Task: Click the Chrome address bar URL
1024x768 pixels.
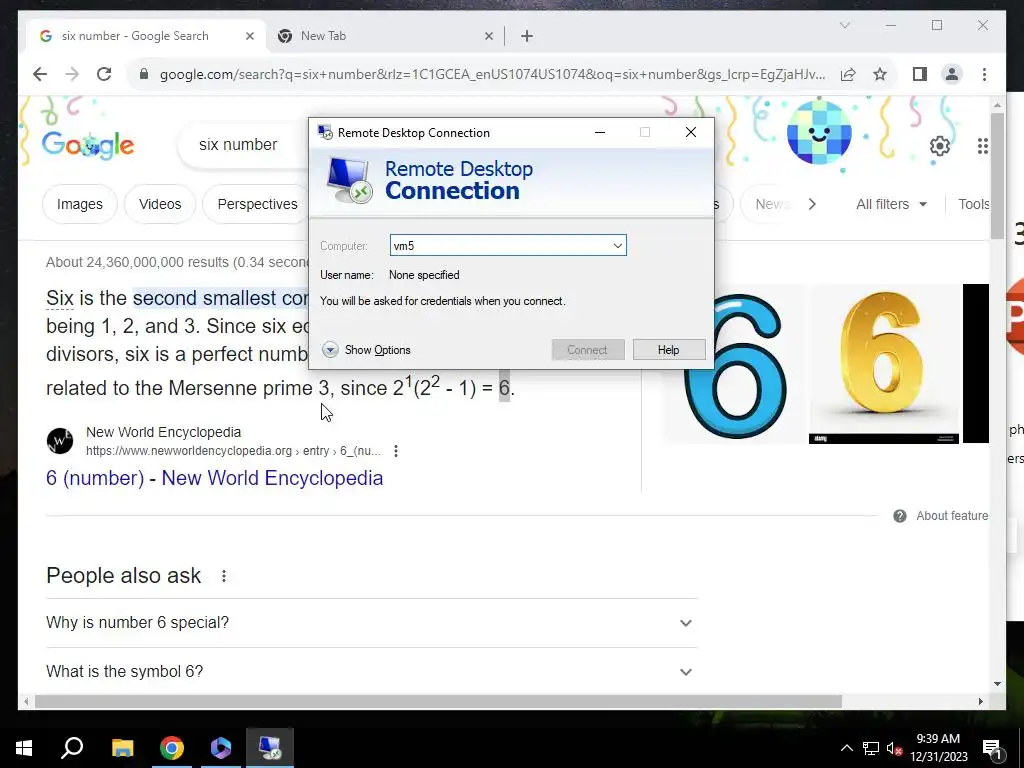Action: tap(492, 74)
